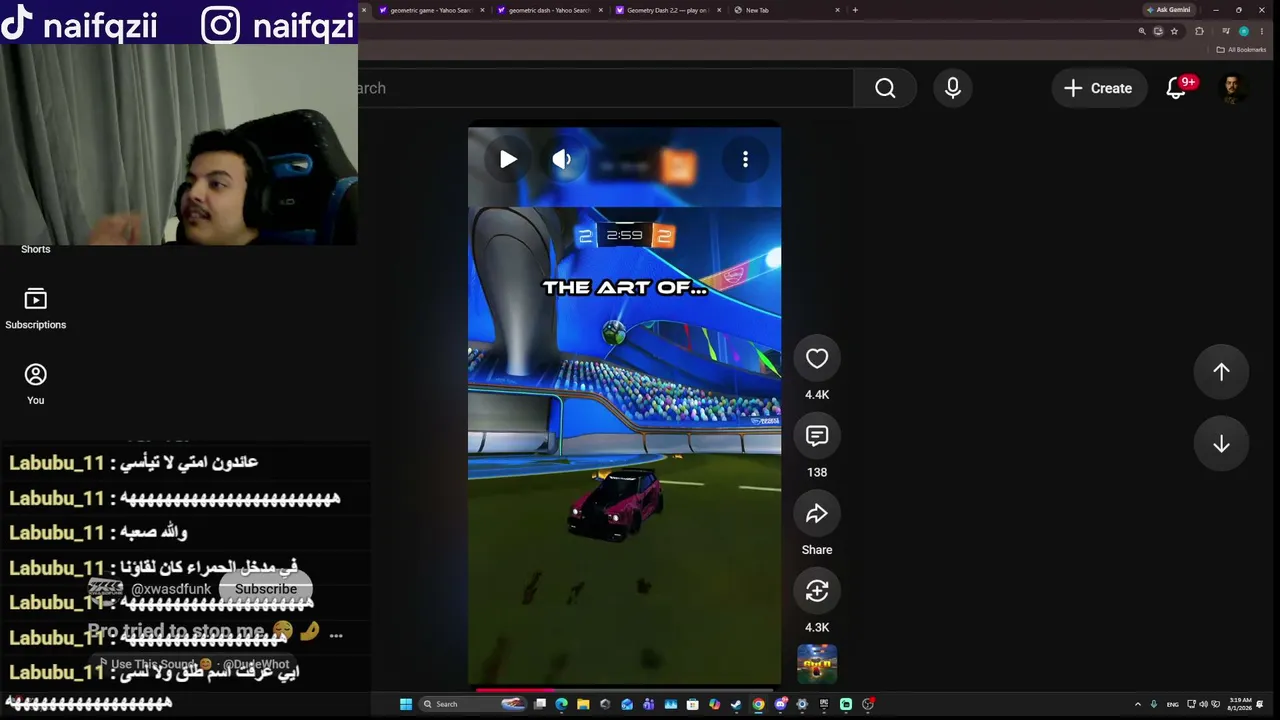This screenshot has width=1280, height=720.
Task: Subscribe to the @xwasdfunk channel
Action: pos(266,589)
